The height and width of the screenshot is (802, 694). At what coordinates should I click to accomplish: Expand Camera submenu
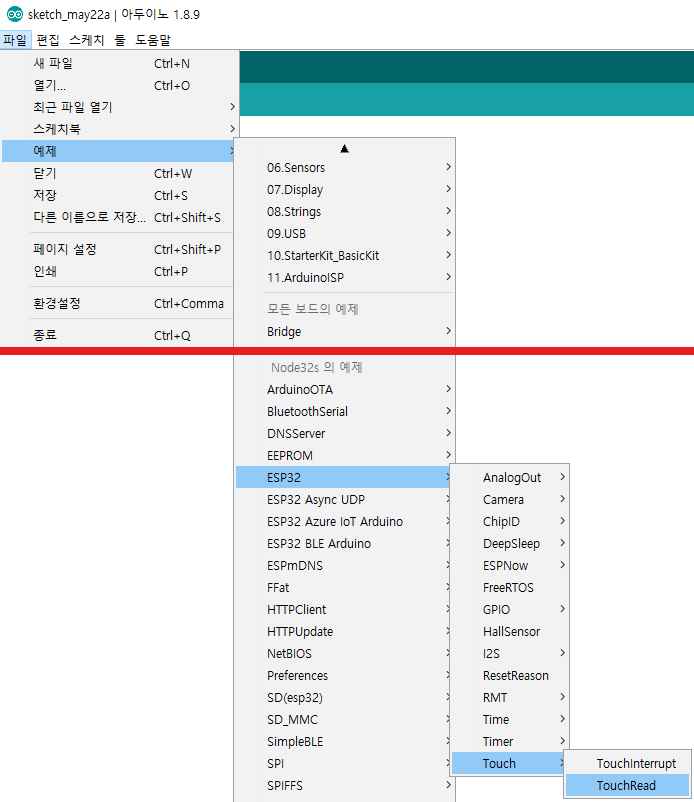click(509, 500)
